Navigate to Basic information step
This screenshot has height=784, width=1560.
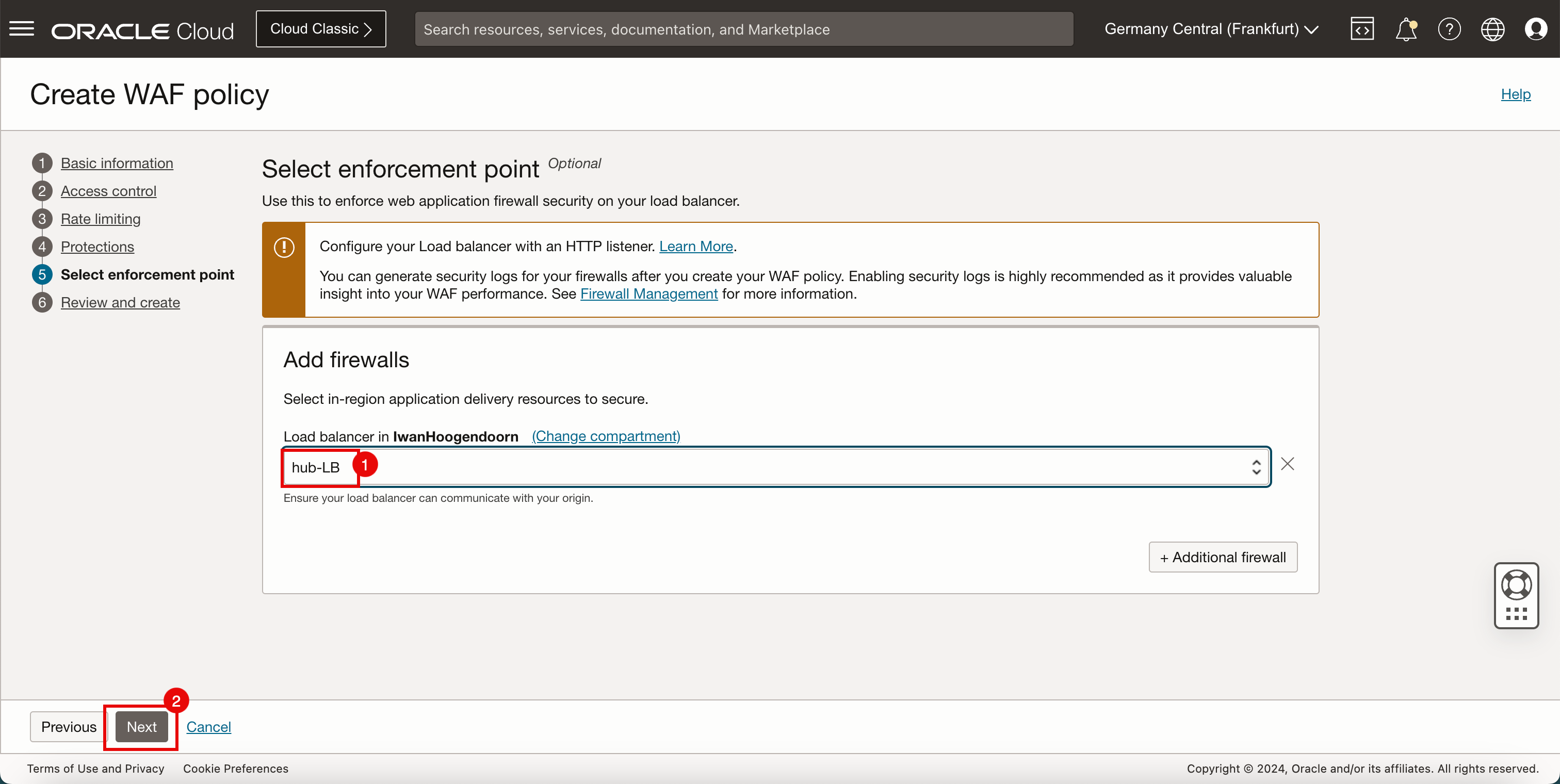(117, 162)
